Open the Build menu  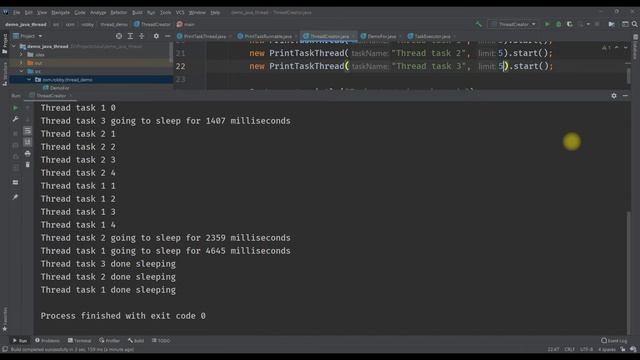(x=137, y=13)
